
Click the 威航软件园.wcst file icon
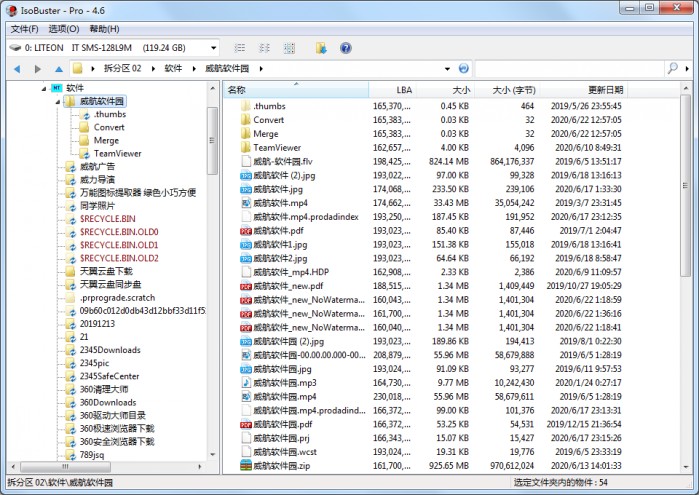246,452
